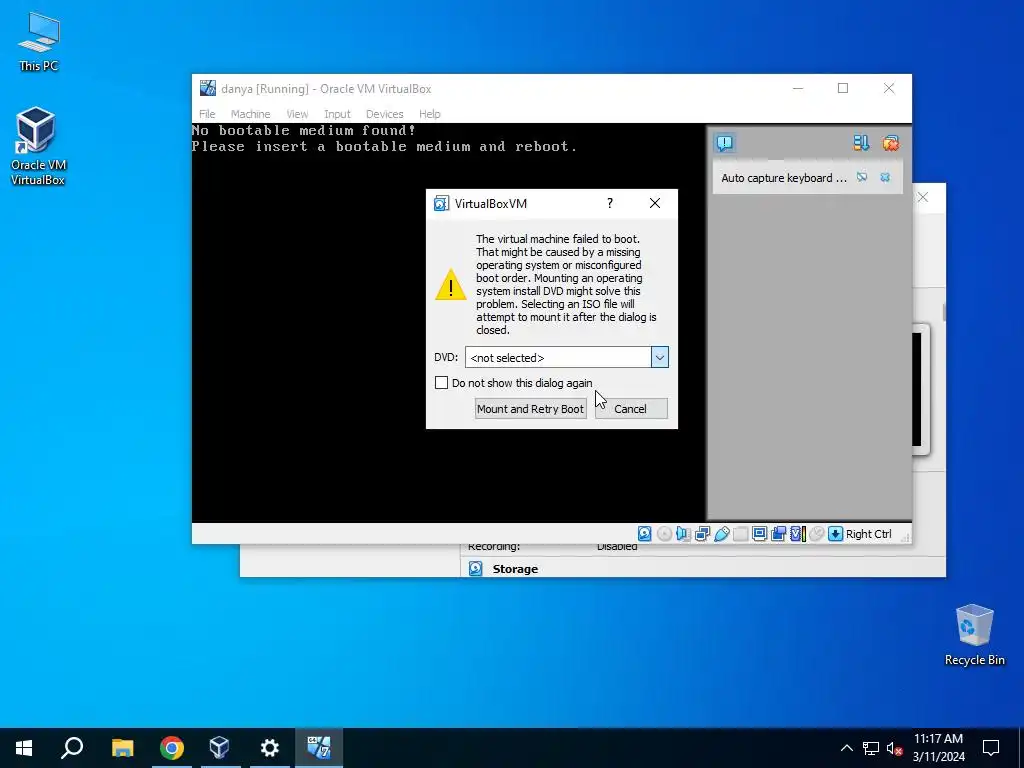This screenshot has width=1024, height=768.
Task: Click the Cancel button in dialog
Action: [631, 409]
